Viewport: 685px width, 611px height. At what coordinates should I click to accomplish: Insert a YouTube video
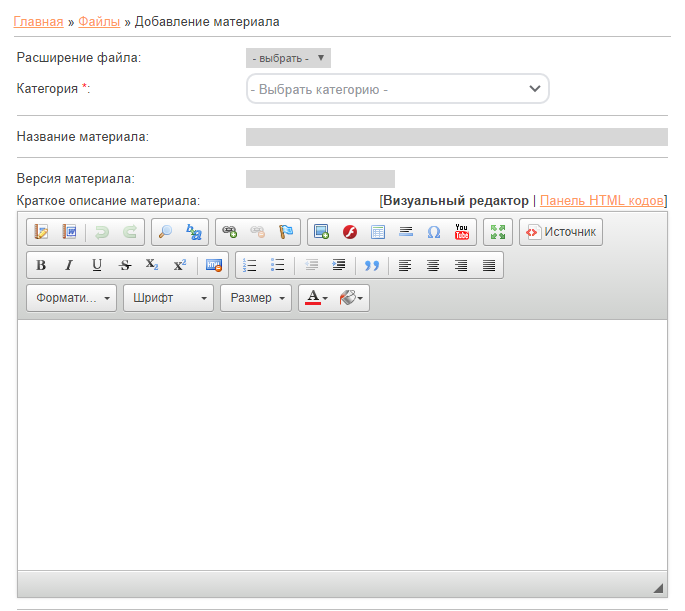(x=461, y=232)
